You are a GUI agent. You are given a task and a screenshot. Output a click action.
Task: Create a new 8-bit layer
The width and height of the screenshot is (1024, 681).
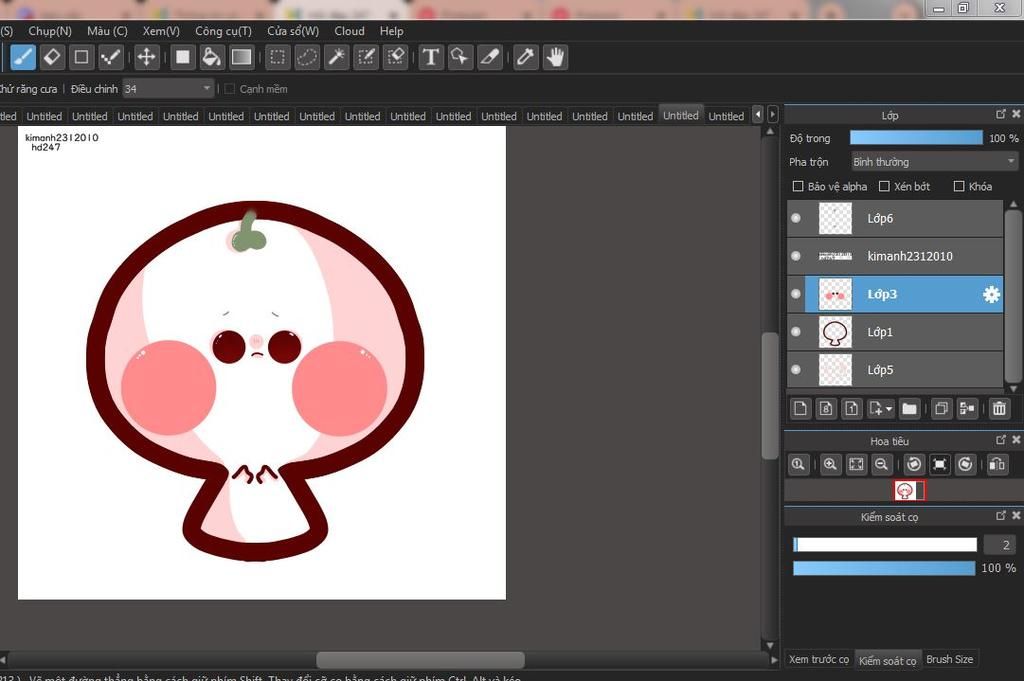(x=825, y=409)
